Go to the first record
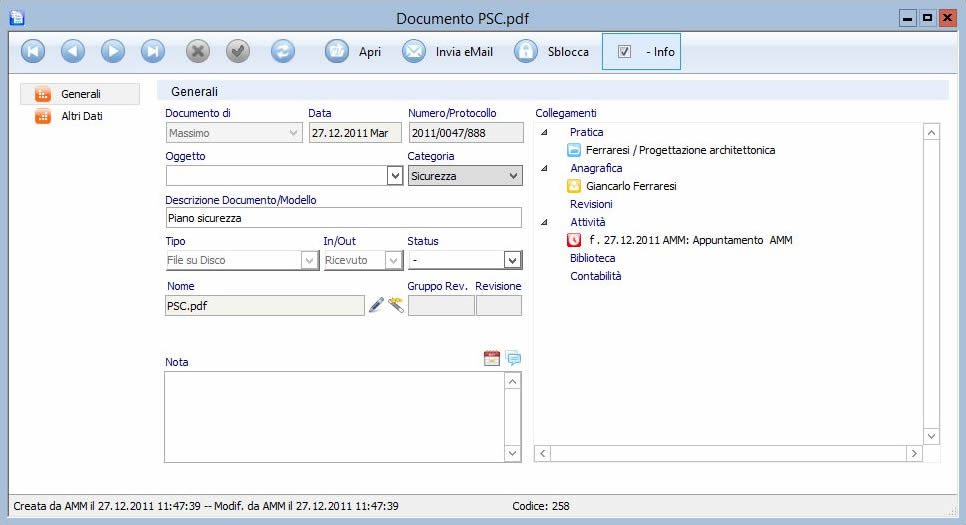 point(33,51)
